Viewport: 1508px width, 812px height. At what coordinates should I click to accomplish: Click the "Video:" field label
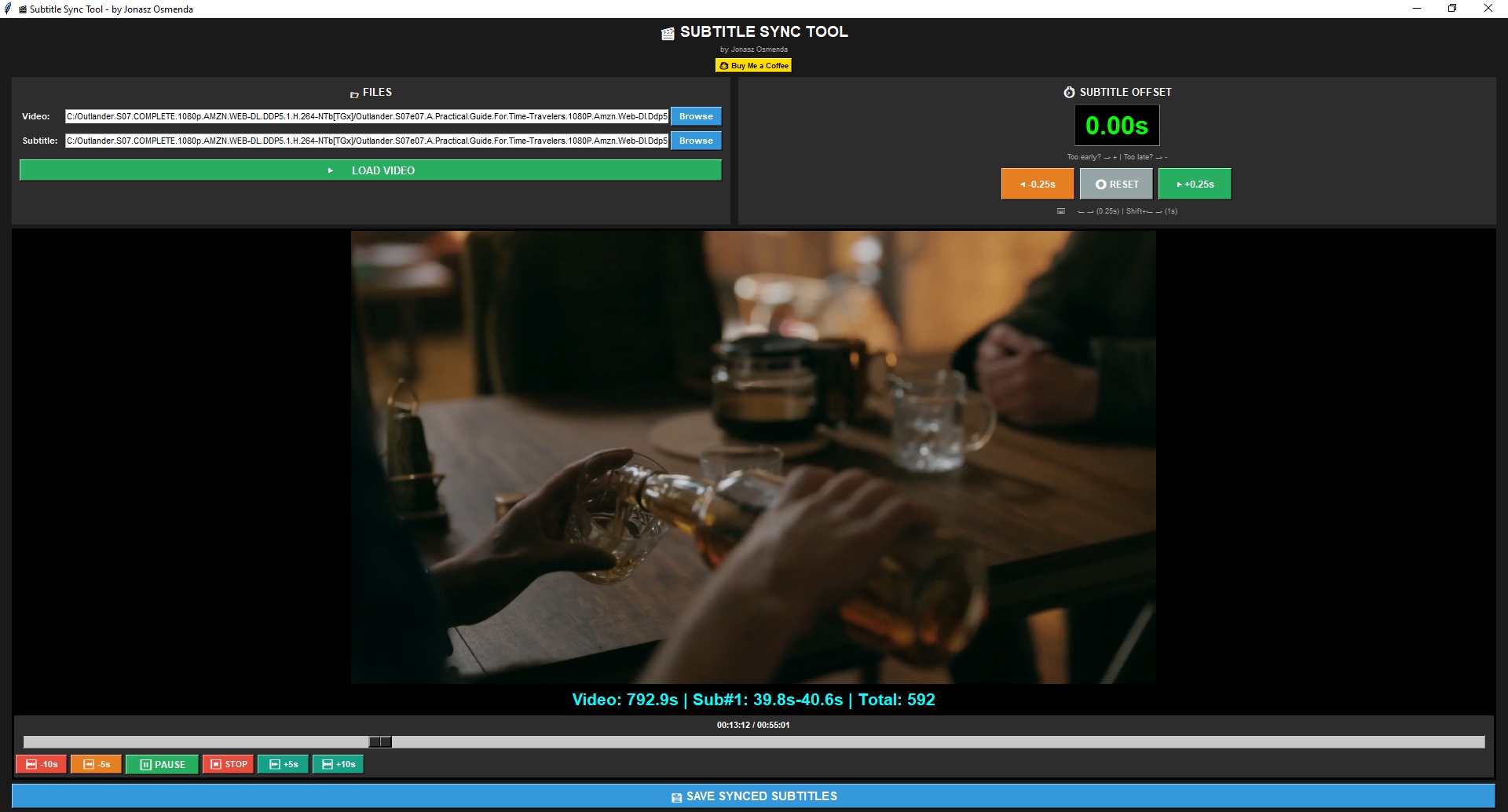pyautogui.click(x=36, y=116)
